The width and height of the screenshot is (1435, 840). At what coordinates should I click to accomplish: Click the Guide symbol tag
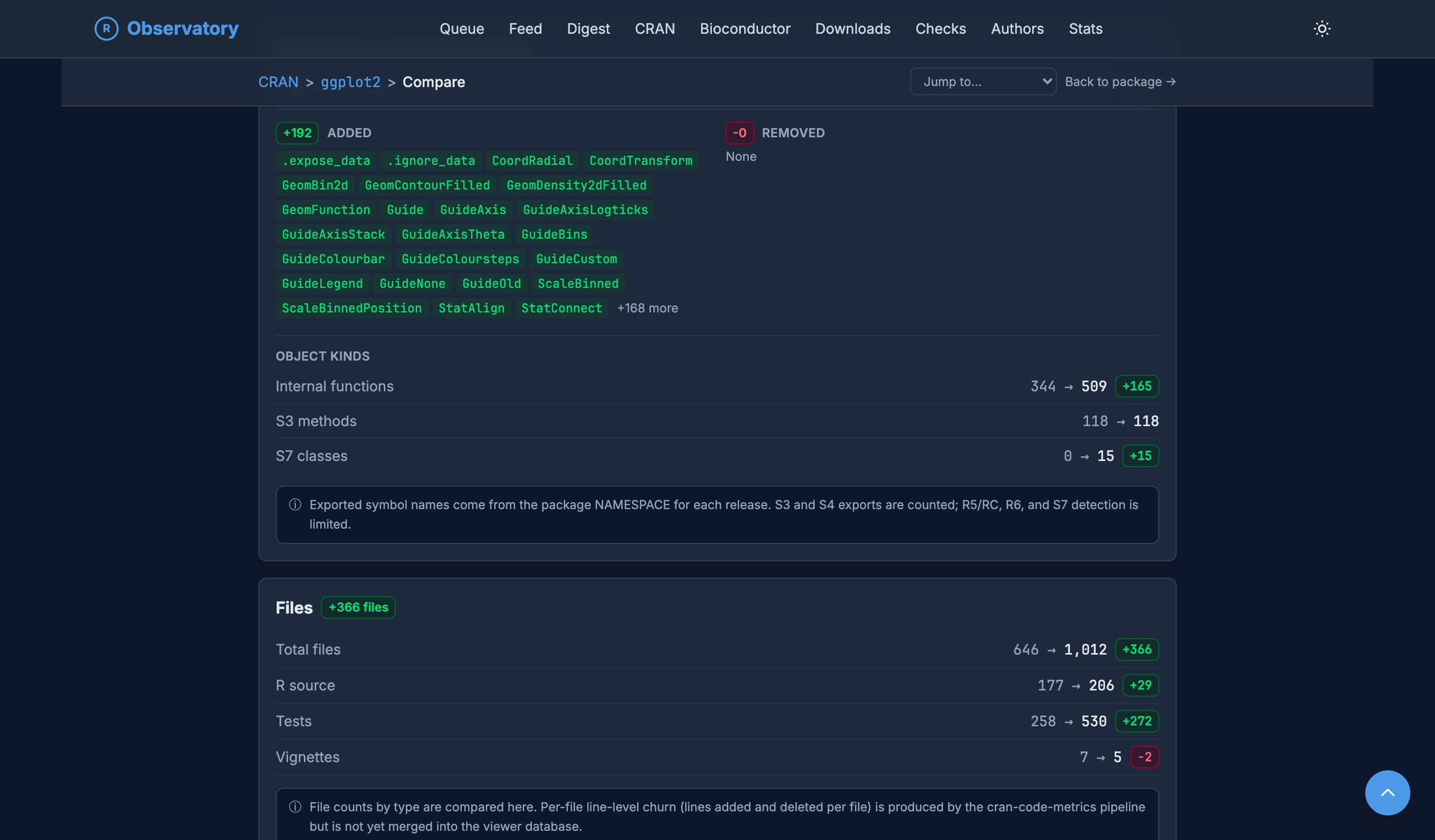(405, 209)
